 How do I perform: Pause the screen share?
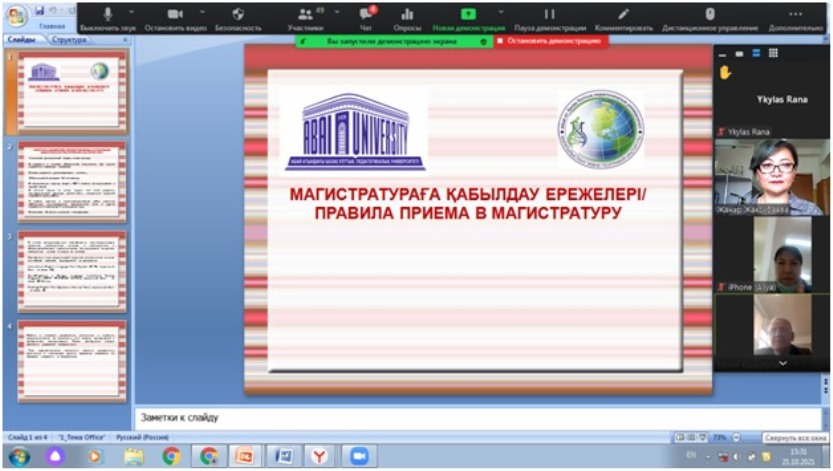(x=549, y=14)
